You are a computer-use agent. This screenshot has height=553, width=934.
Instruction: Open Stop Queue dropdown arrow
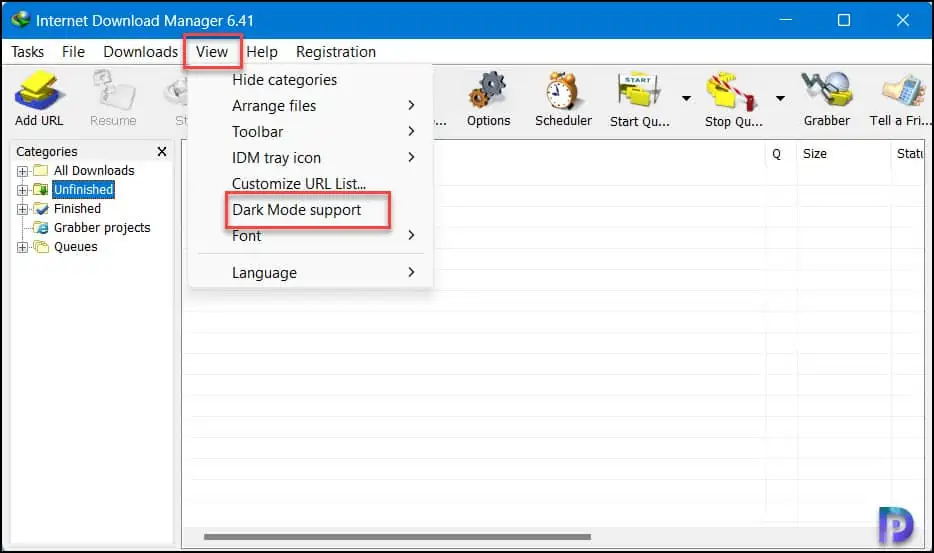pyautogui.click(x=780, y=98)
